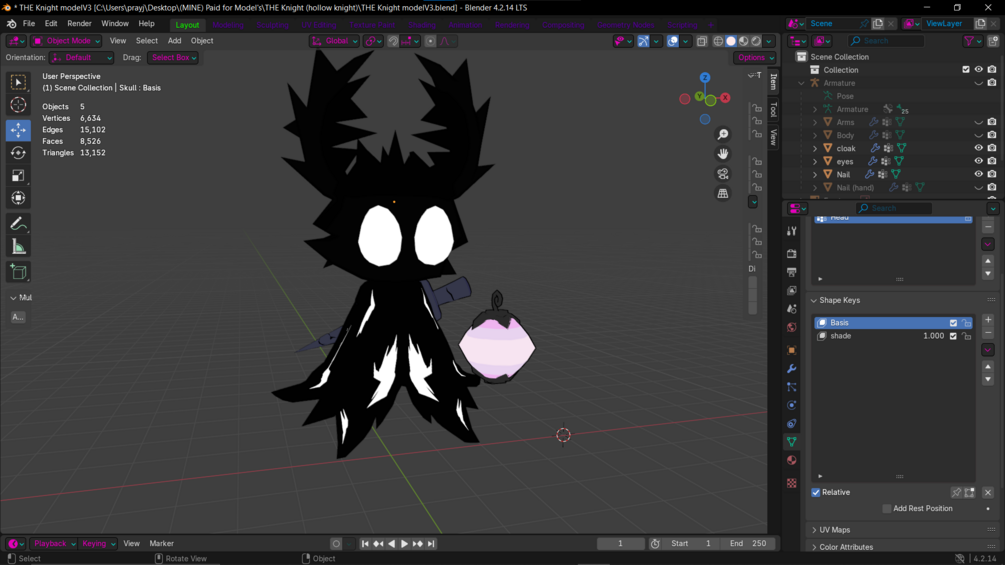Open the Modifiers wrench tab icon
The width and height of the screenshot is (1005, 565).
[792, 369]
